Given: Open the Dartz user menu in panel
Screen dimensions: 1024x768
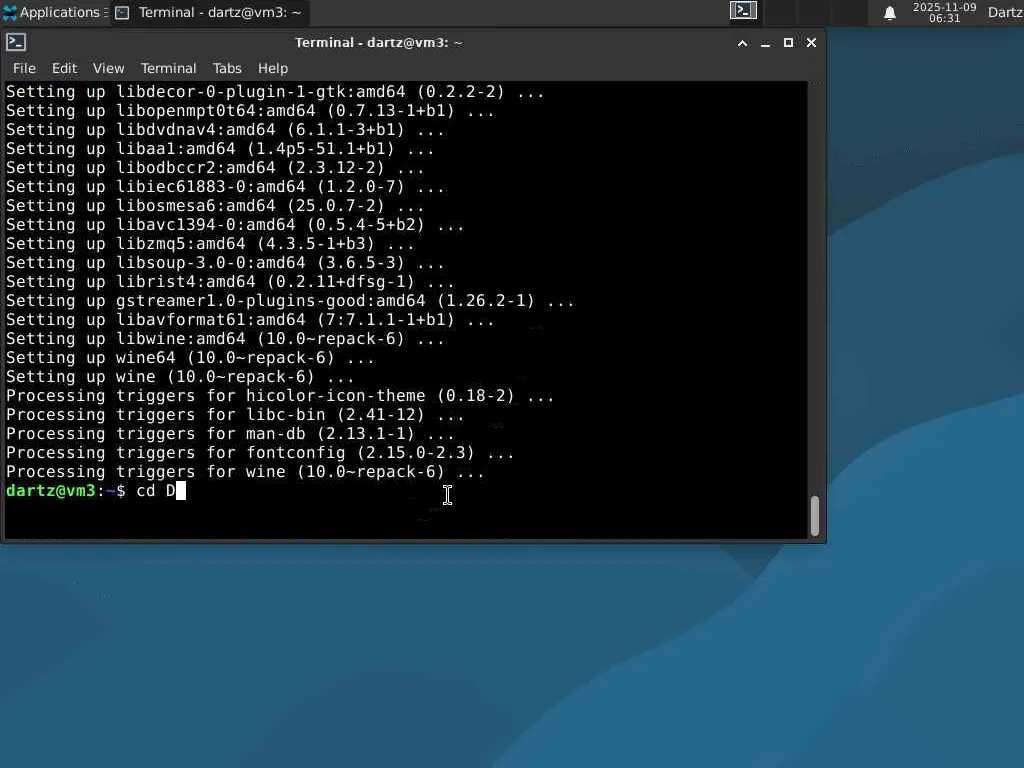Looking at the screenshot, I should (1005, 12).
